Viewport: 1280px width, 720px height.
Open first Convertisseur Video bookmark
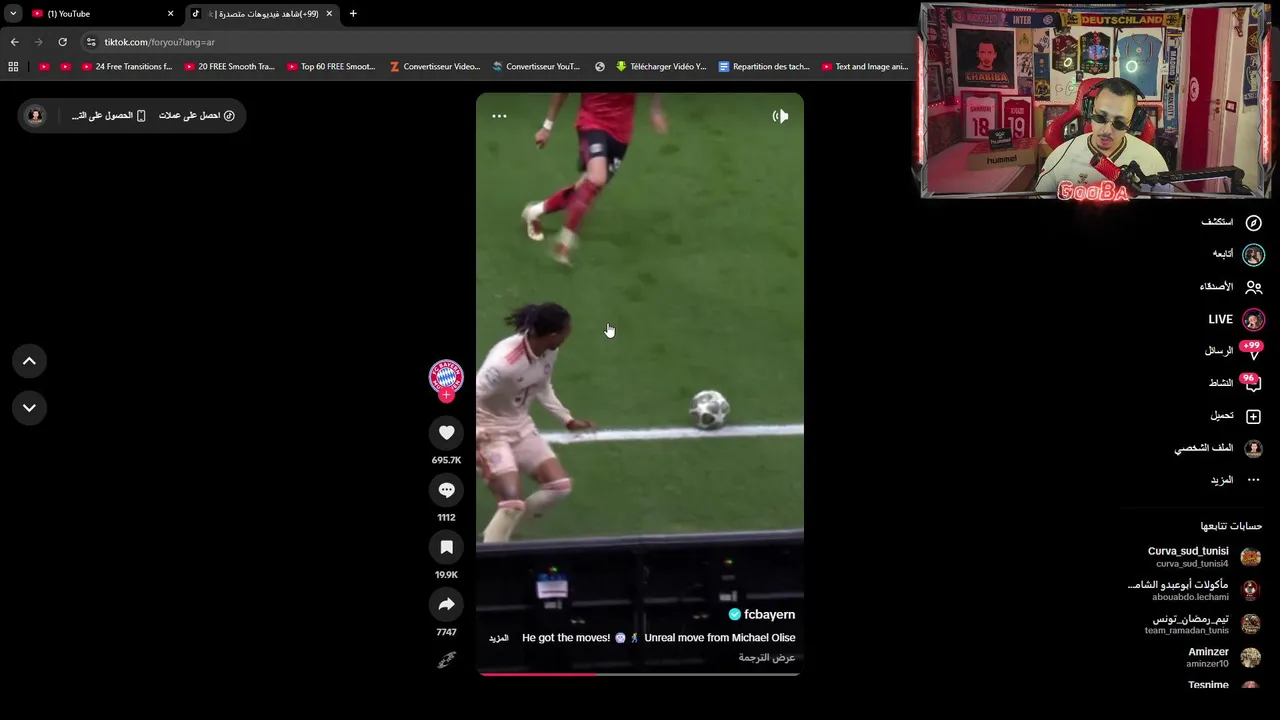435,67
